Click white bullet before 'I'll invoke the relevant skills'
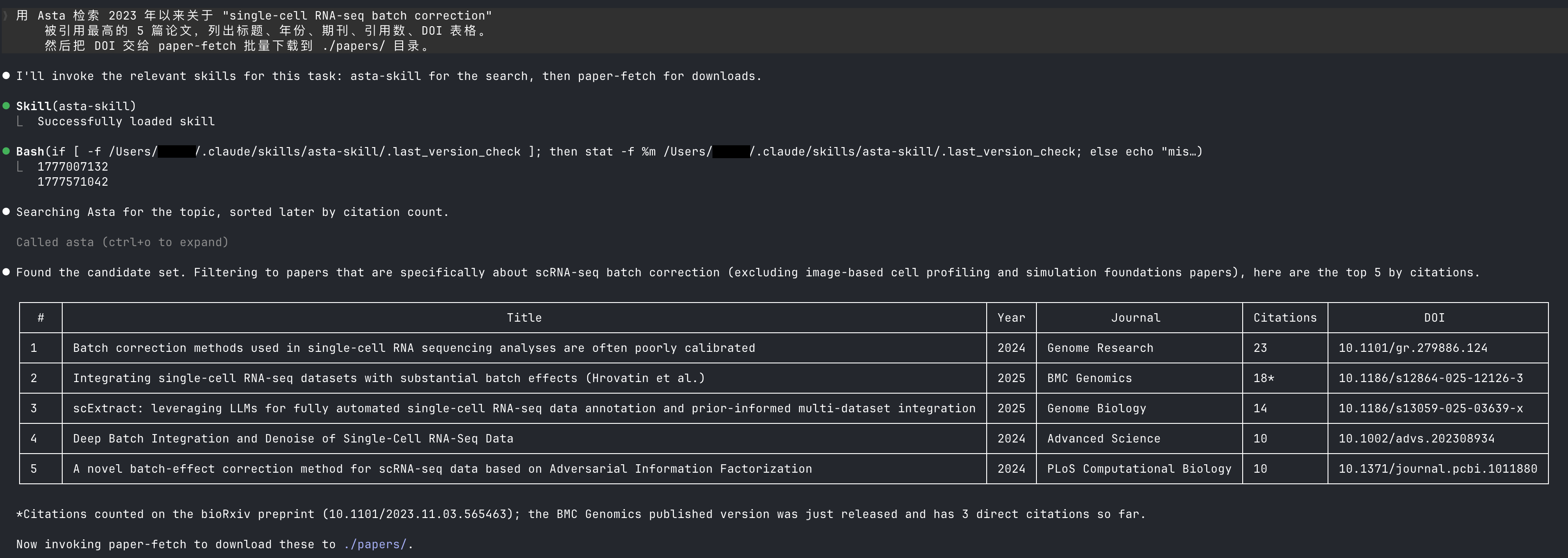The height and width of the screenshot is (558, 1568). [6, 76]
